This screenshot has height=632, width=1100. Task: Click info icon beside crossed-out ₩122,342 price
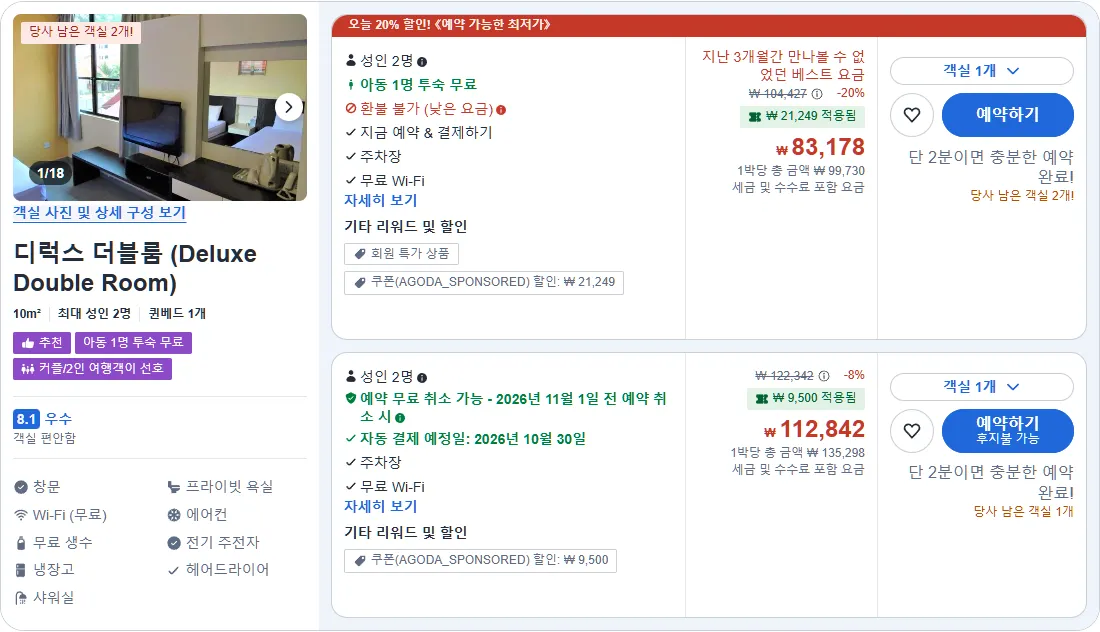824,376
